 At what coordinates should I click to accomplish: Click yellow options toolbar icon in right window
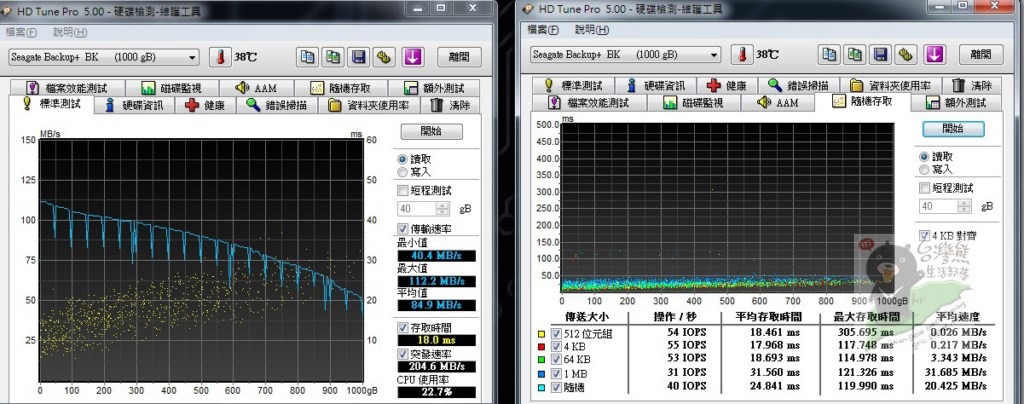pyautogui.click(x=906, y=54)
